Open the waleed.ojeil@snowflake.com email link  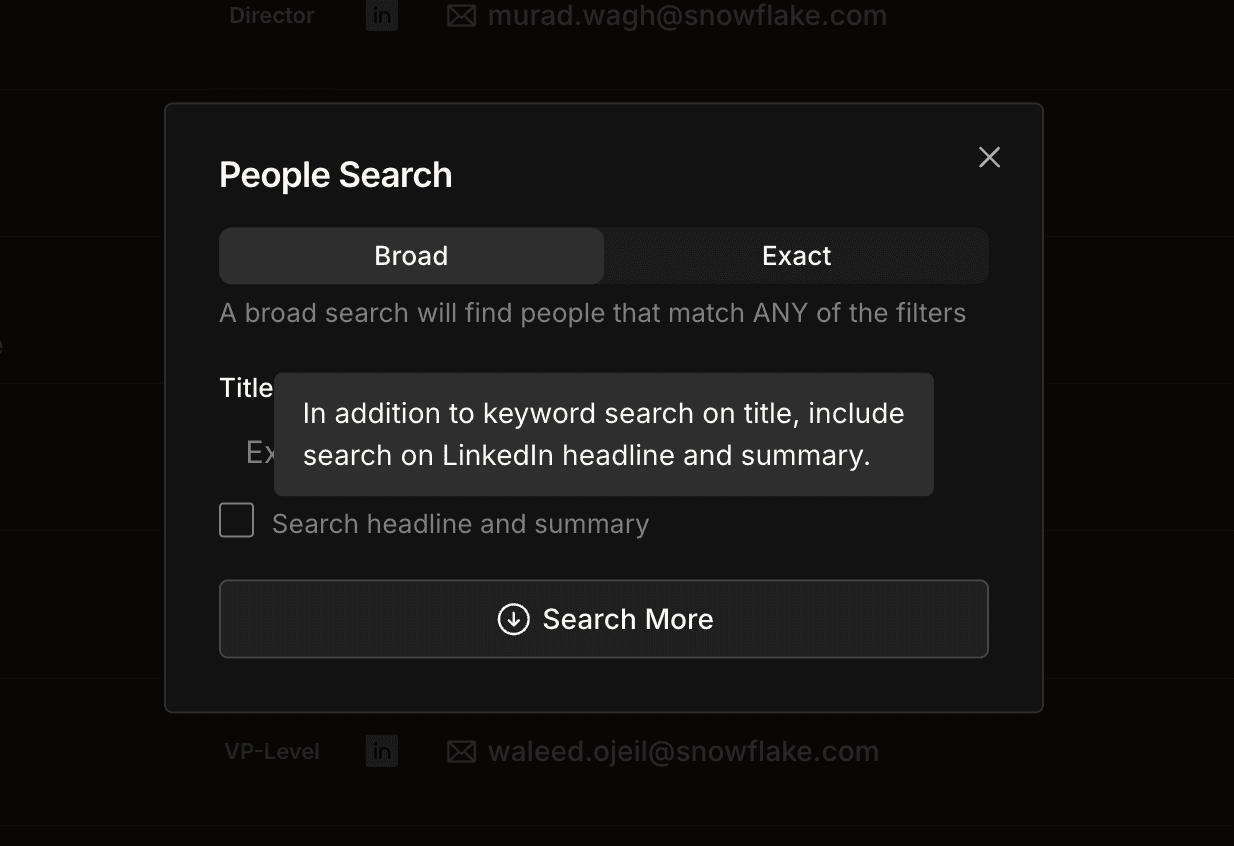(x=683, y=751)
